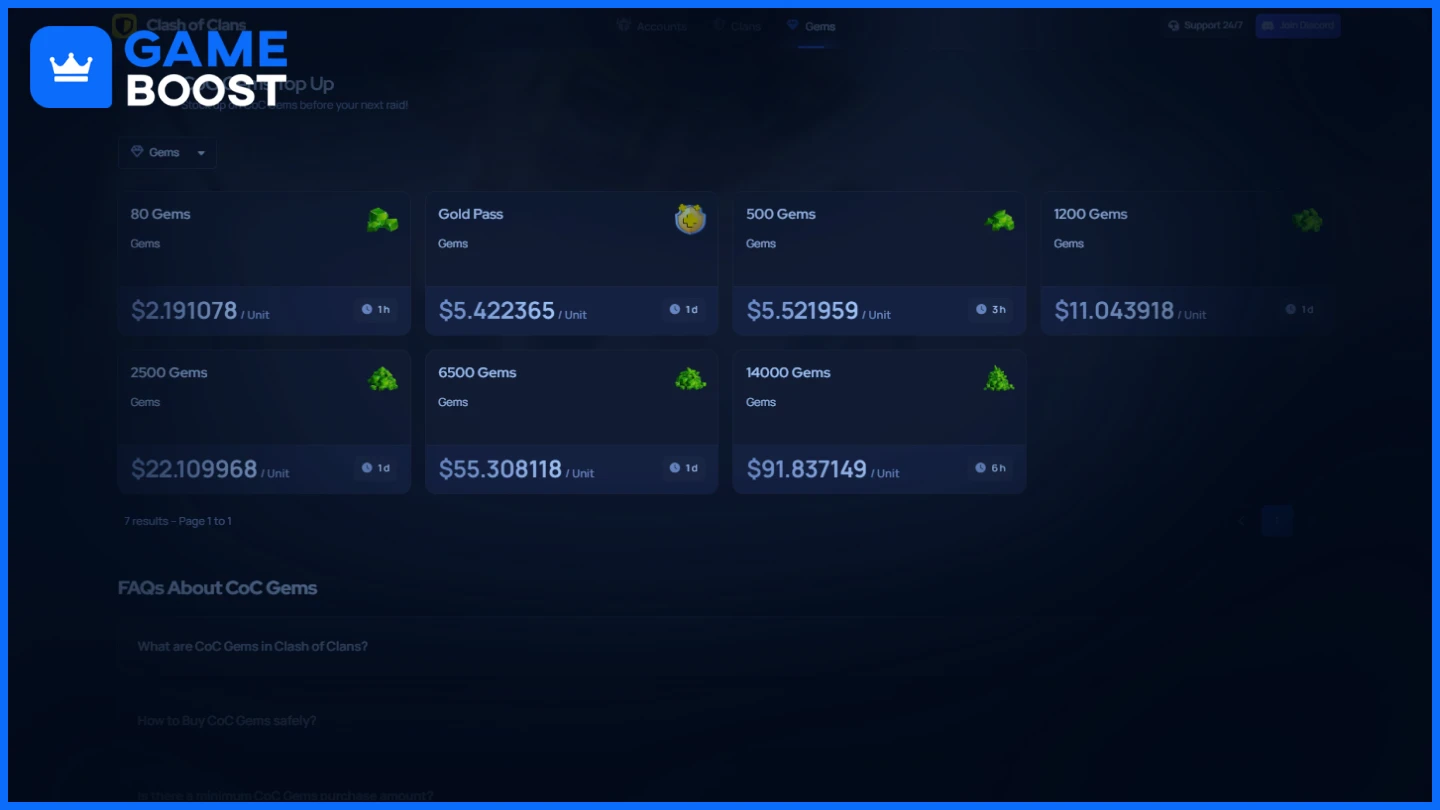Click the Gold Pass badge icon
The height and width of the screenshot is (810, 1440).
[690, 219]
